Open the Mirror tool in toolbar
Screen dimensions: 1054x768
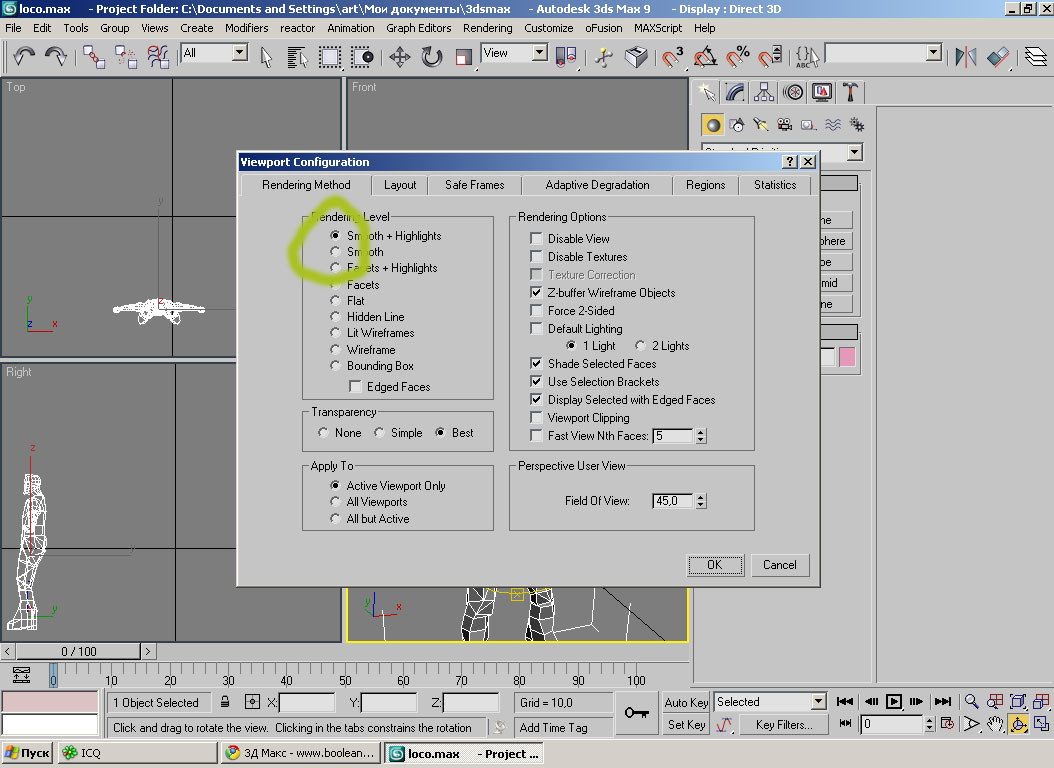click(965, 56)
